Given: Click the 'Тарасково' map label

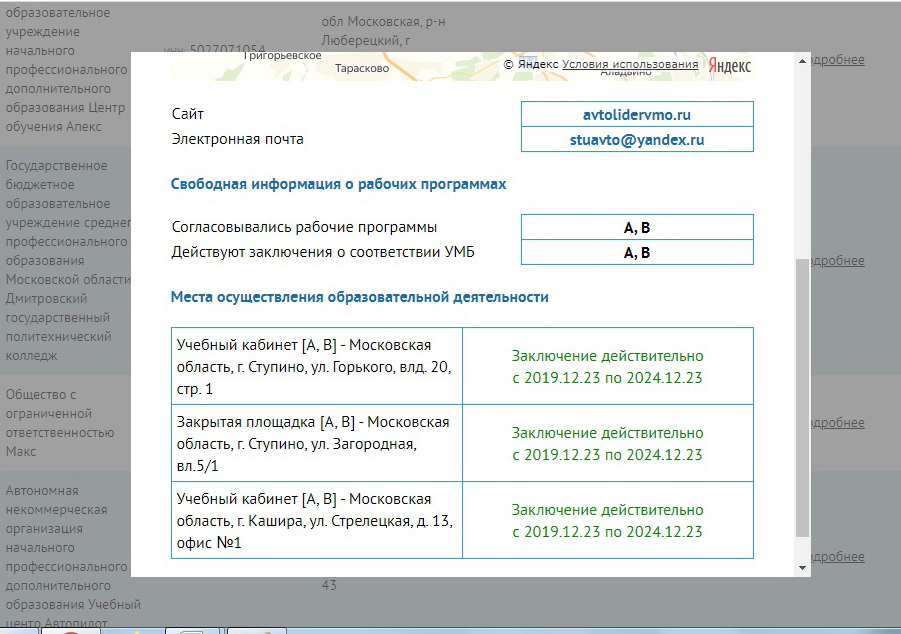Looking at the screenshot, I should [362, 68].
